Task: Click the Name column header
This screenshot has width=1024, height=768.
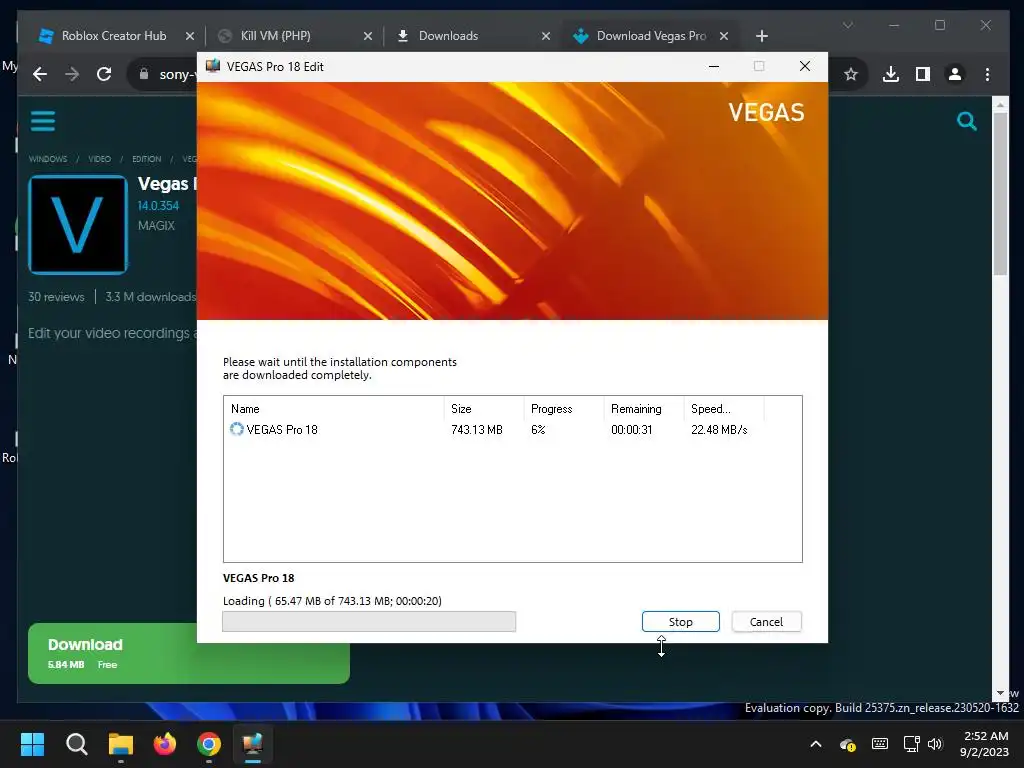Action: click(x=245, y=409)
